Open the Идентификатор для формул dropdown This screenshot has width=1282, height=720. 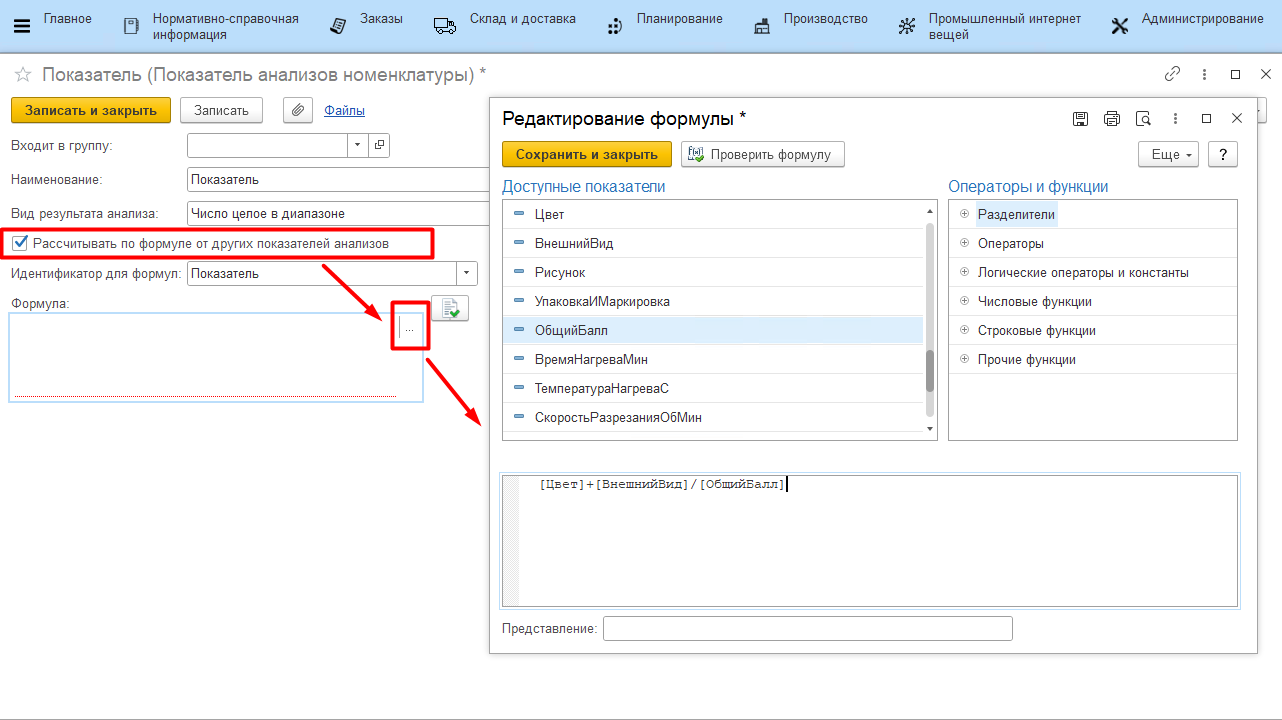(467, 273)
